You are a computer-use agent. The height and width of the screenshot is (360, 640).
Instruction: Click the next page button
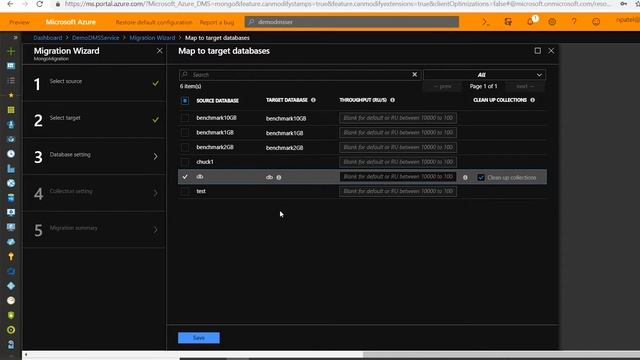point(525,86)
